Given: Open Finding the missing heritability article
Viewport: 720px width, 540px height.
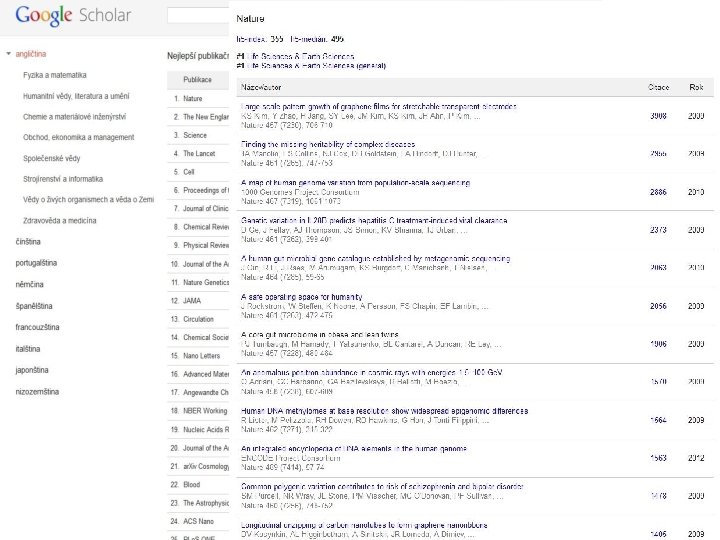Looking at the screenshot, I should click(x=328, y=145).
